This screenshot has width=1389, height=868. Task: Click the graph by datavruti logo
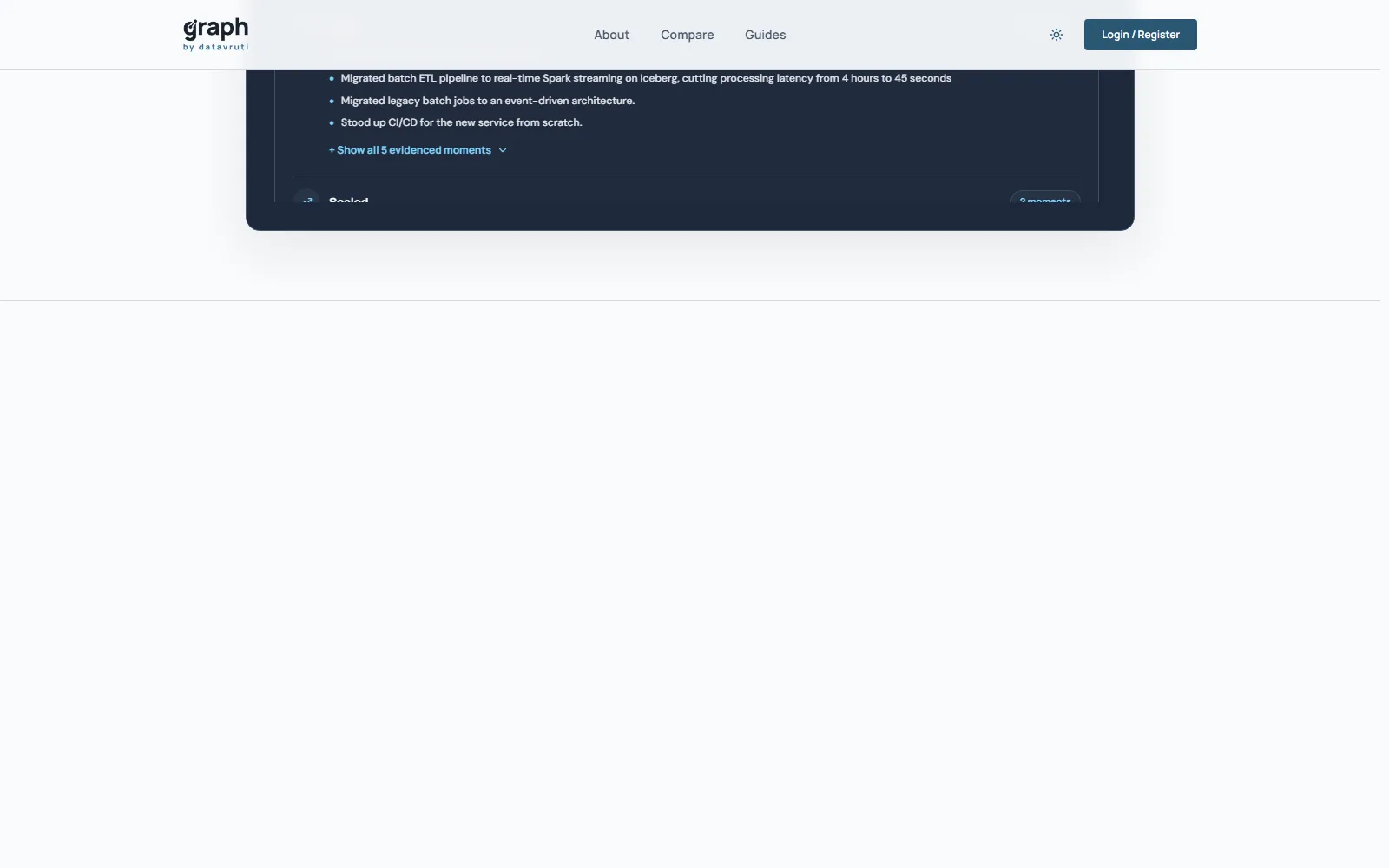click(215, 35)
